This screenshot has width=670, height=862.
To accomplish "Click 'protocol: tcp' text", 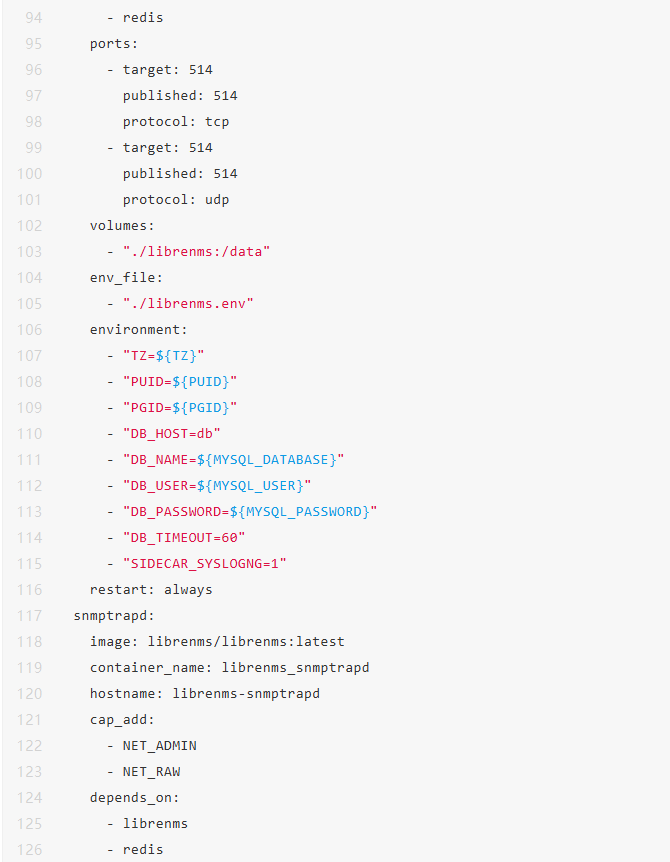I will point(176,122).
